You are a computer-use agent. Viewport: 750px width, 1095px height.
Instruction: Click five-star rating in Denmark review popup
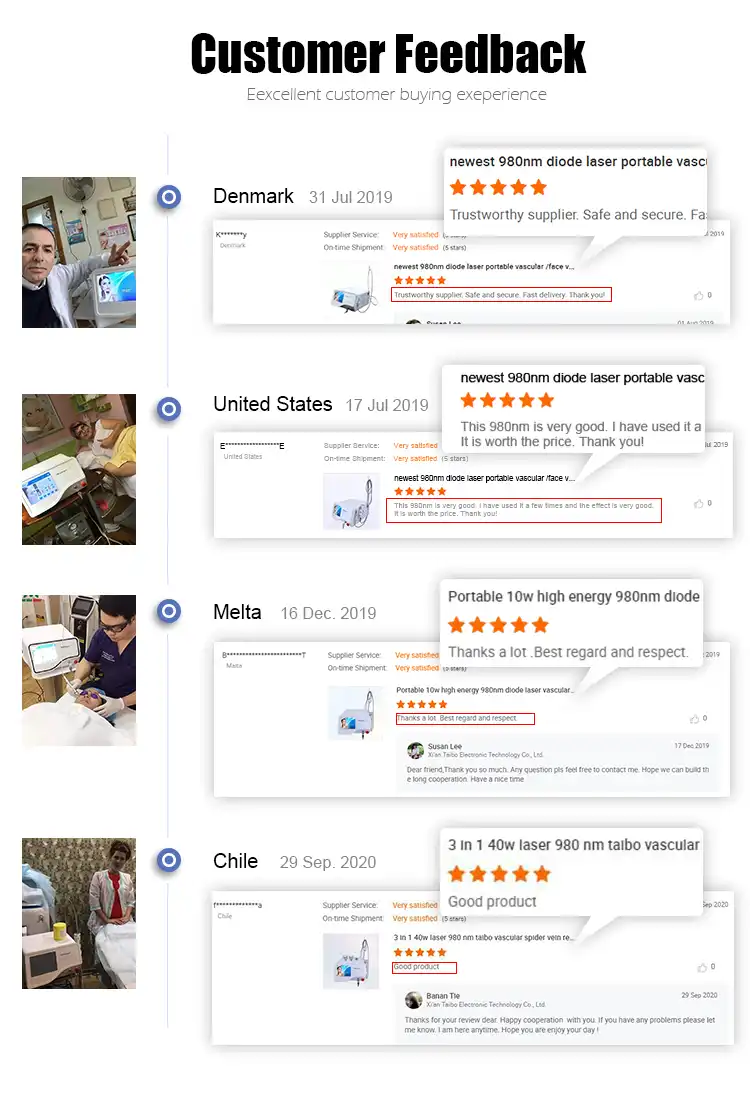click(x=498, y=188)
